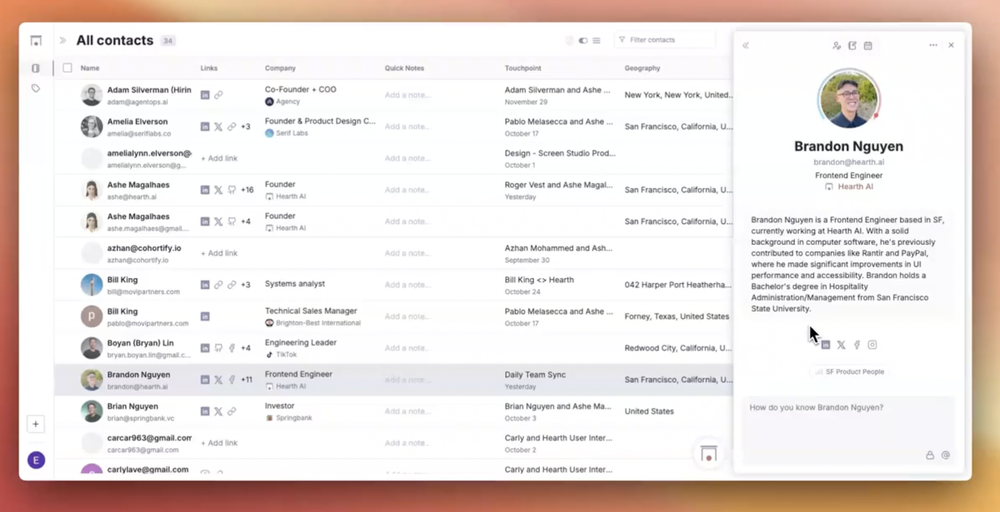Viewport: 1000px width, 512px height.
Task: Click 'Bill King <> Hearth' touchpoint
Action: pos(539,280)
